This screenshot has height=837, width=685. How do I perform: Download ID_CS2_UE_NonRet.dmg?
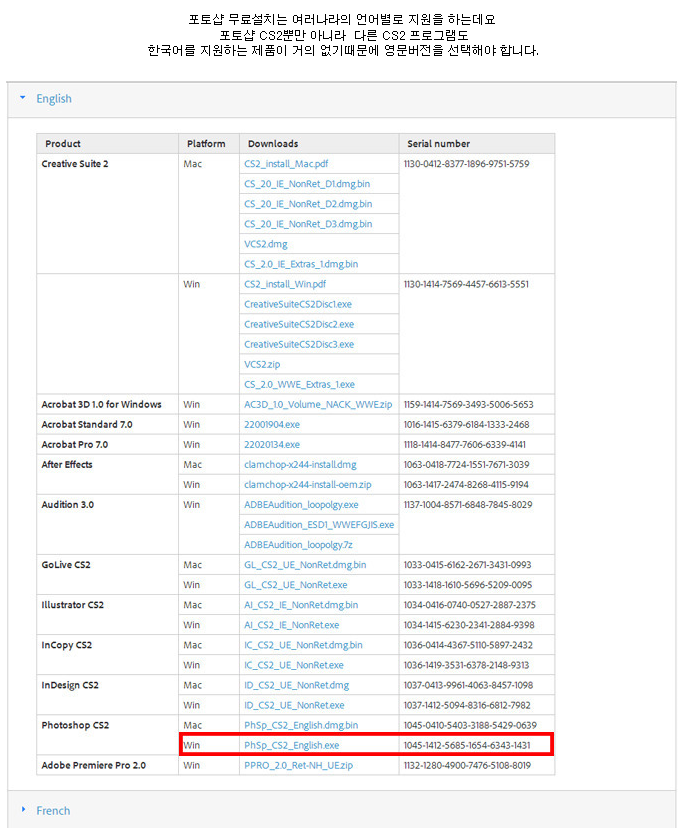tap(297, 685)
